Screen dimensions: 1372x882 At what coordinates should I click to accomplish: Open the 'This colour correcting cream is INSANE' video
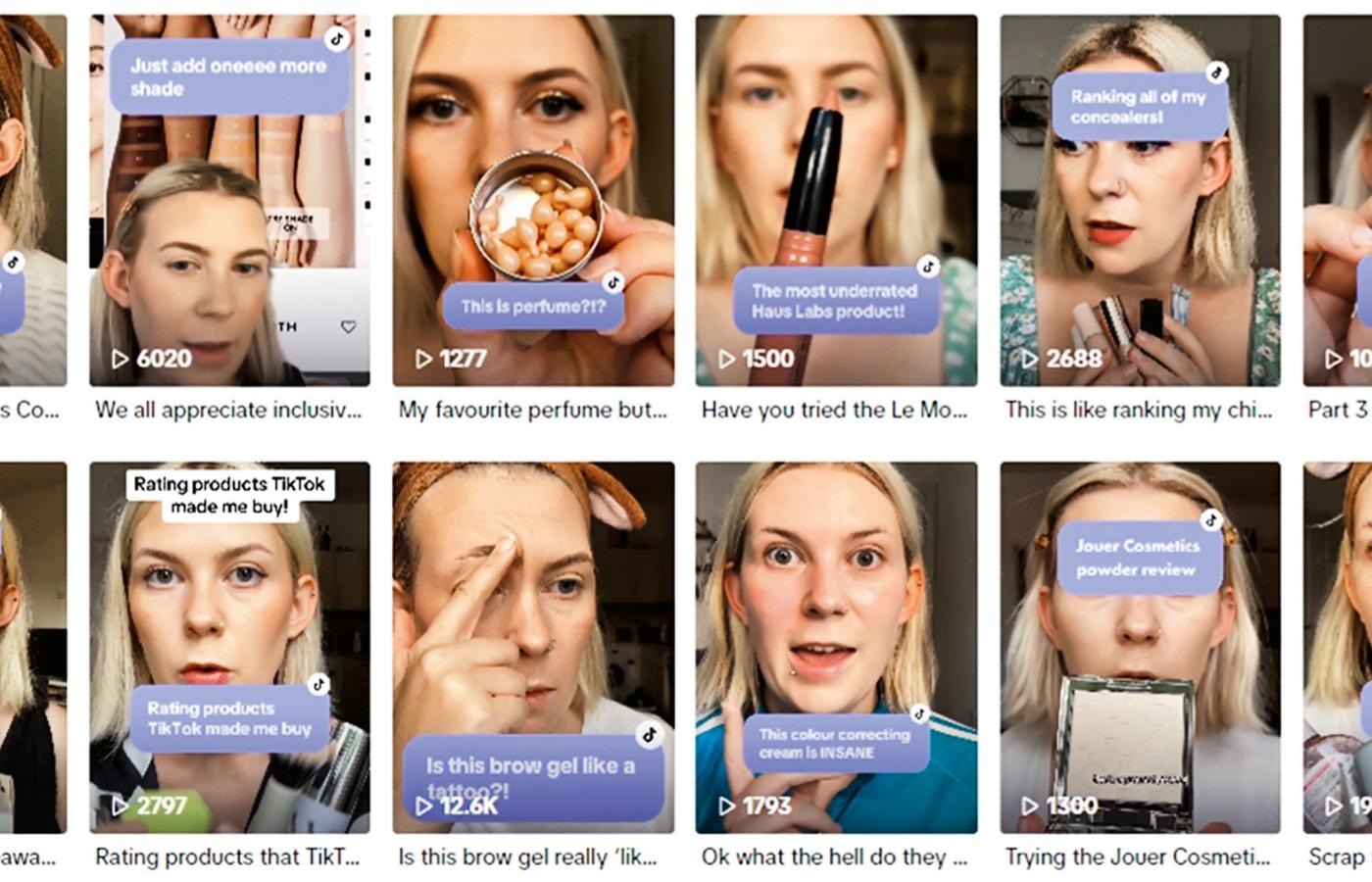pyautogui.click(x=836, y=648)
